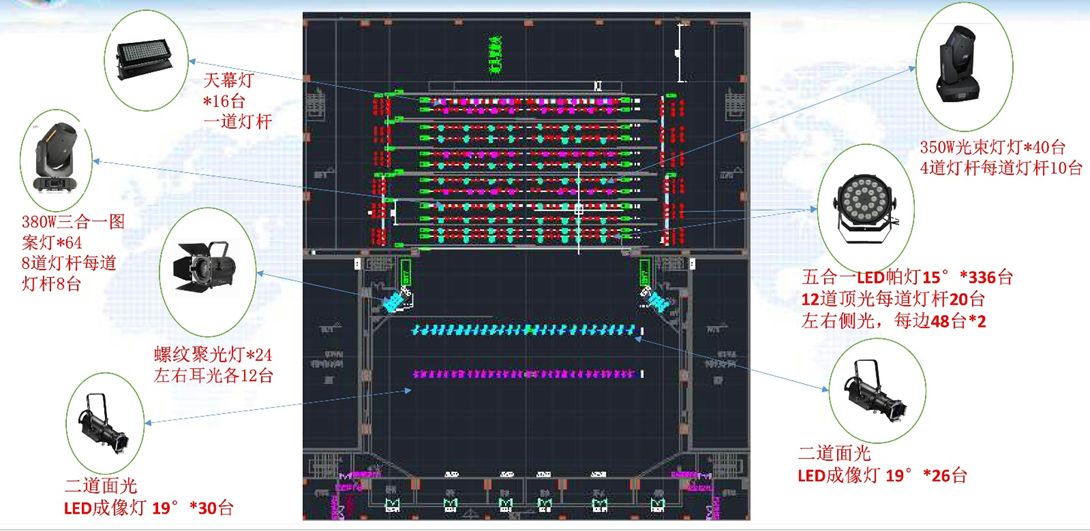This screenshot has height=531, width=1090.
Task: Select the cyan front light row in drawing
Action: click(525, 330)
